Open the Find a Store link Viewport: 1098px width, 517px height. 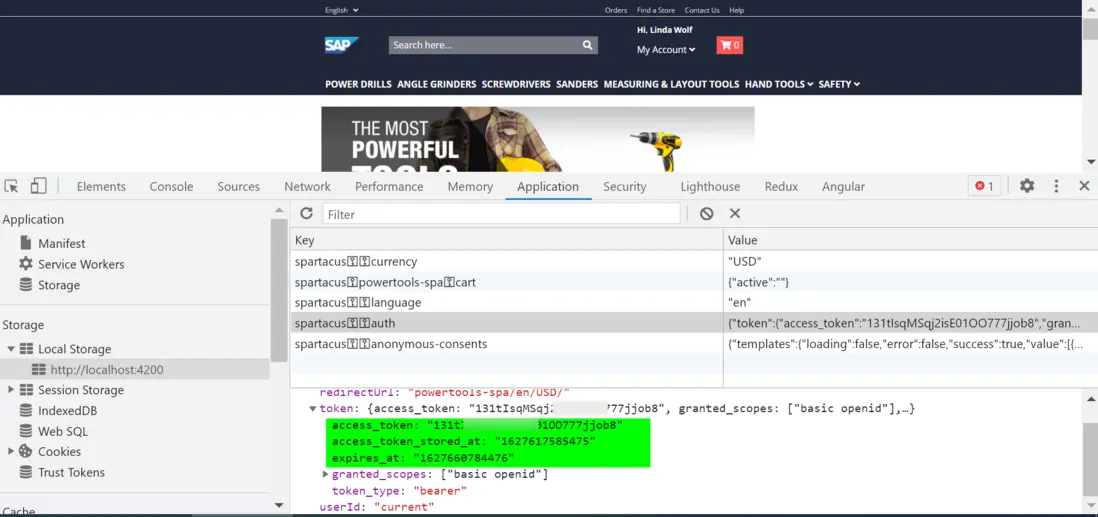(655, 11)
